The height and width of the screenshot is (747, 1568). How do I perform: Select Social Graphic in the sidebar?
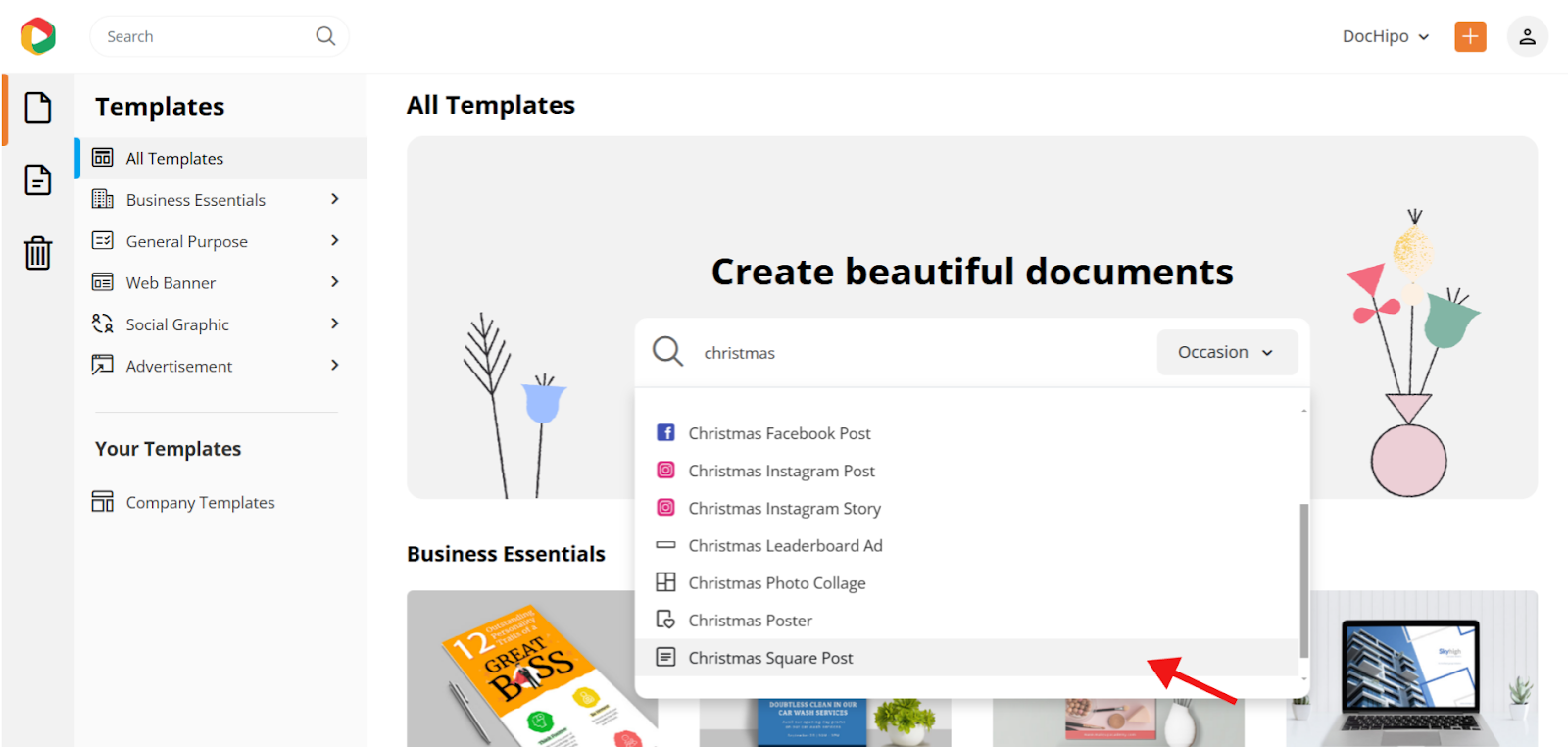point(221,324)
